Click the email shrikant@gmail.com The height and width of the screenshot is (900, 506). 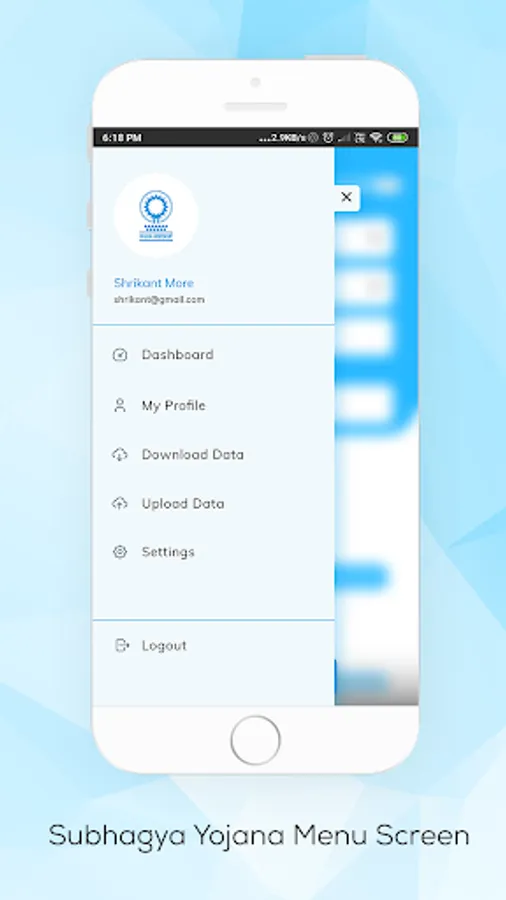[159, 299]
